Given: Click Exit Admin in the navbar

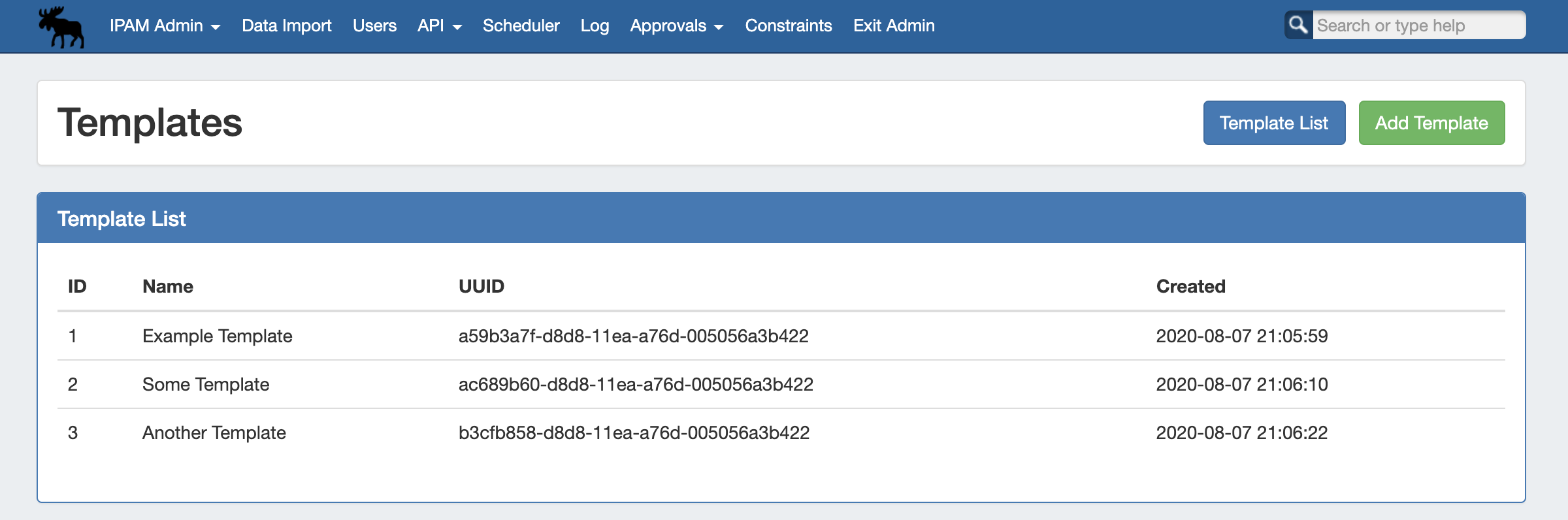Looking at the screenshot, I should pyautogui.click(x=894, y=25).
